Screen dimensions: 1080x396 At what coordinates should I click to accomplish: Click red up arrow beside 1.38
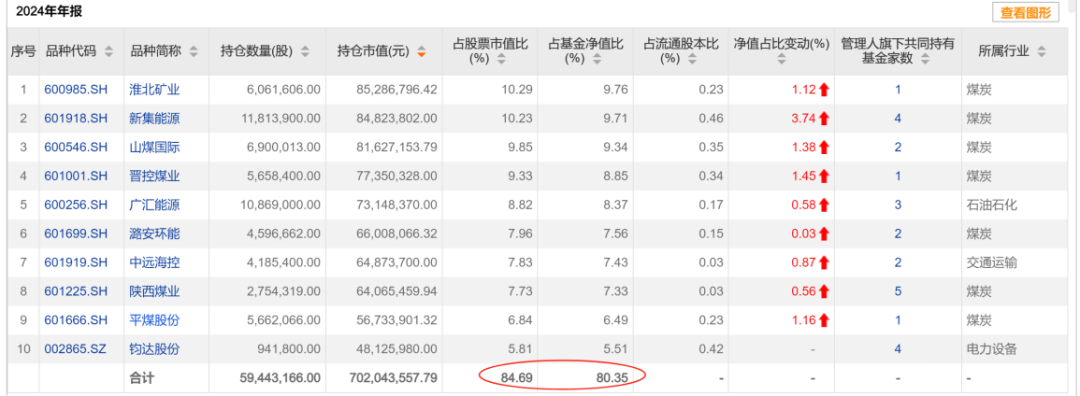824,147
